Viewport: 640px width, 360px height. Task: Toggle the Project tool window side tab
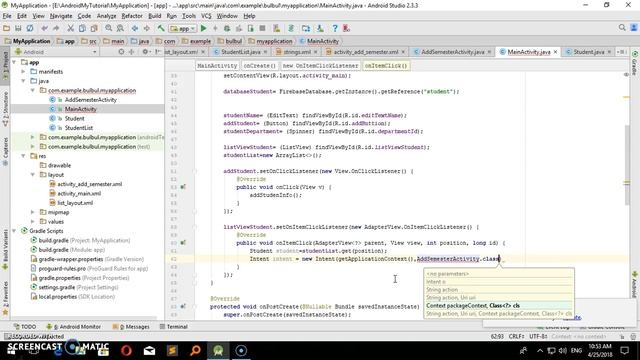[x=5, y=65]
